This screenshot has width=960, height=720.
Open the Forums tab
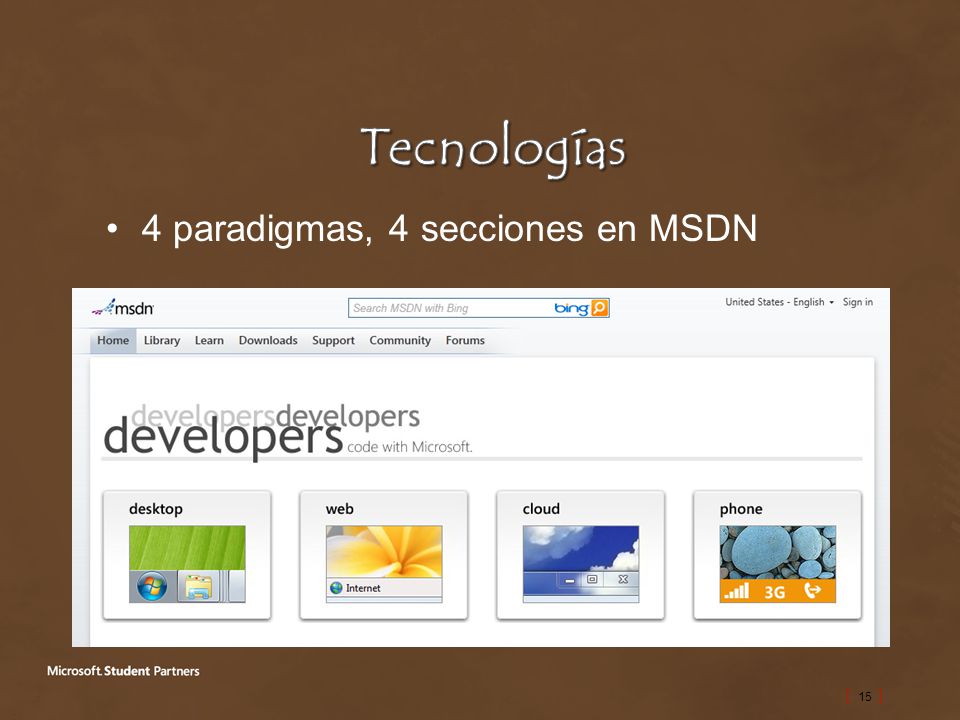point(465,340)
